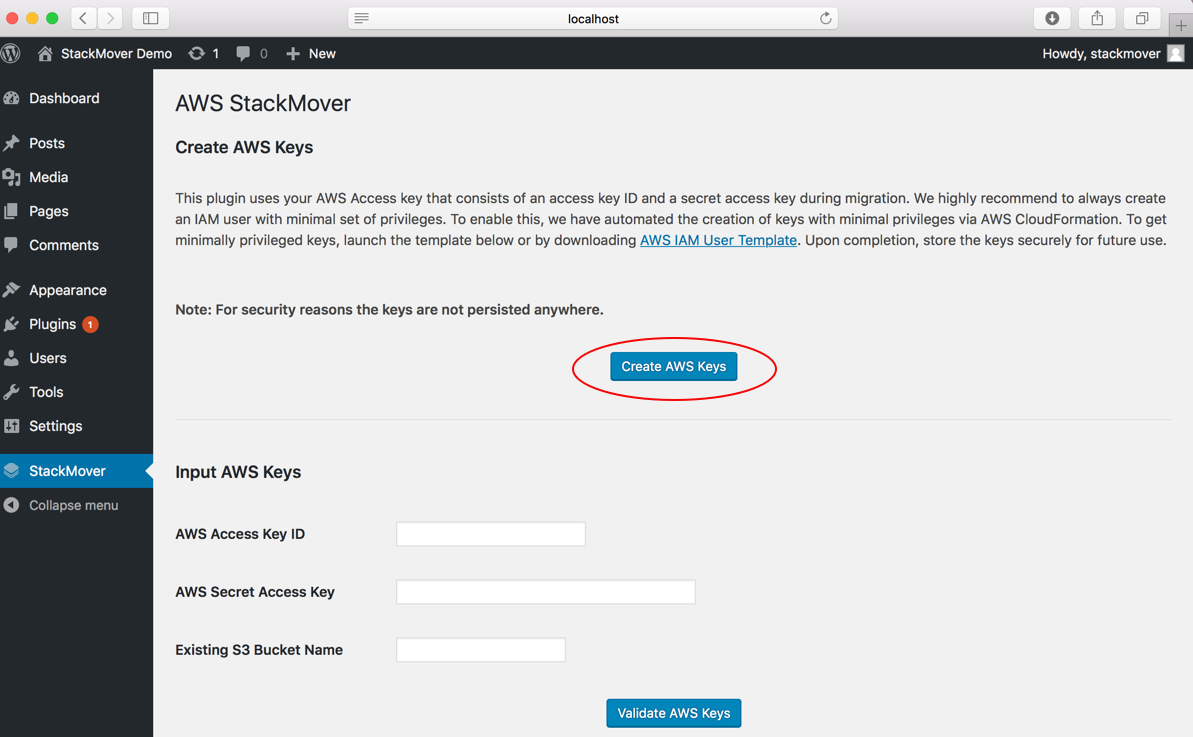Click the Tools wrench icon
This screenshot has height=737, width=1193.
(11, 392)
